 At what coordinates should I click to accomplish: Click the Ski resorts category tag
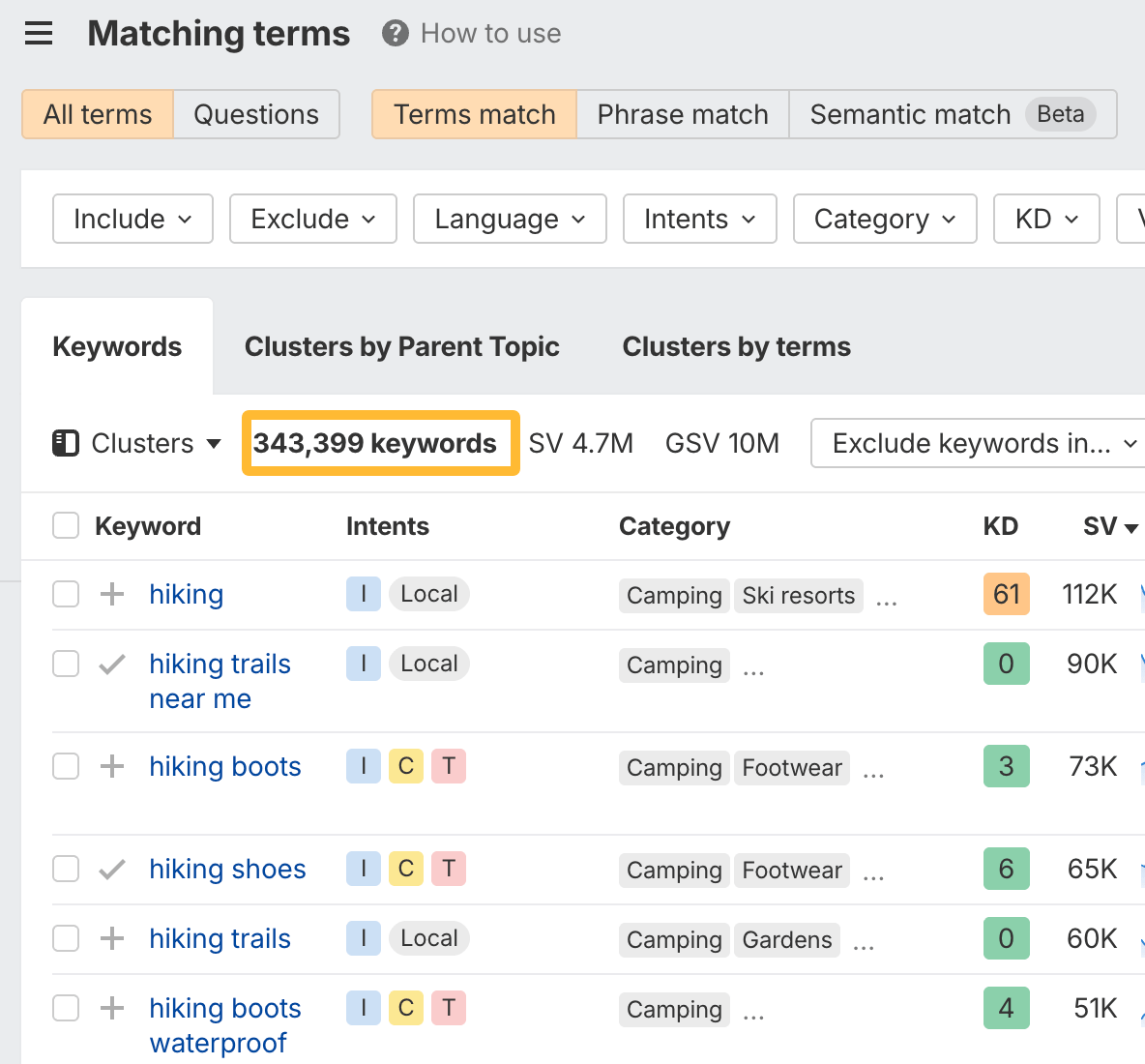click(x=798, y=595)
